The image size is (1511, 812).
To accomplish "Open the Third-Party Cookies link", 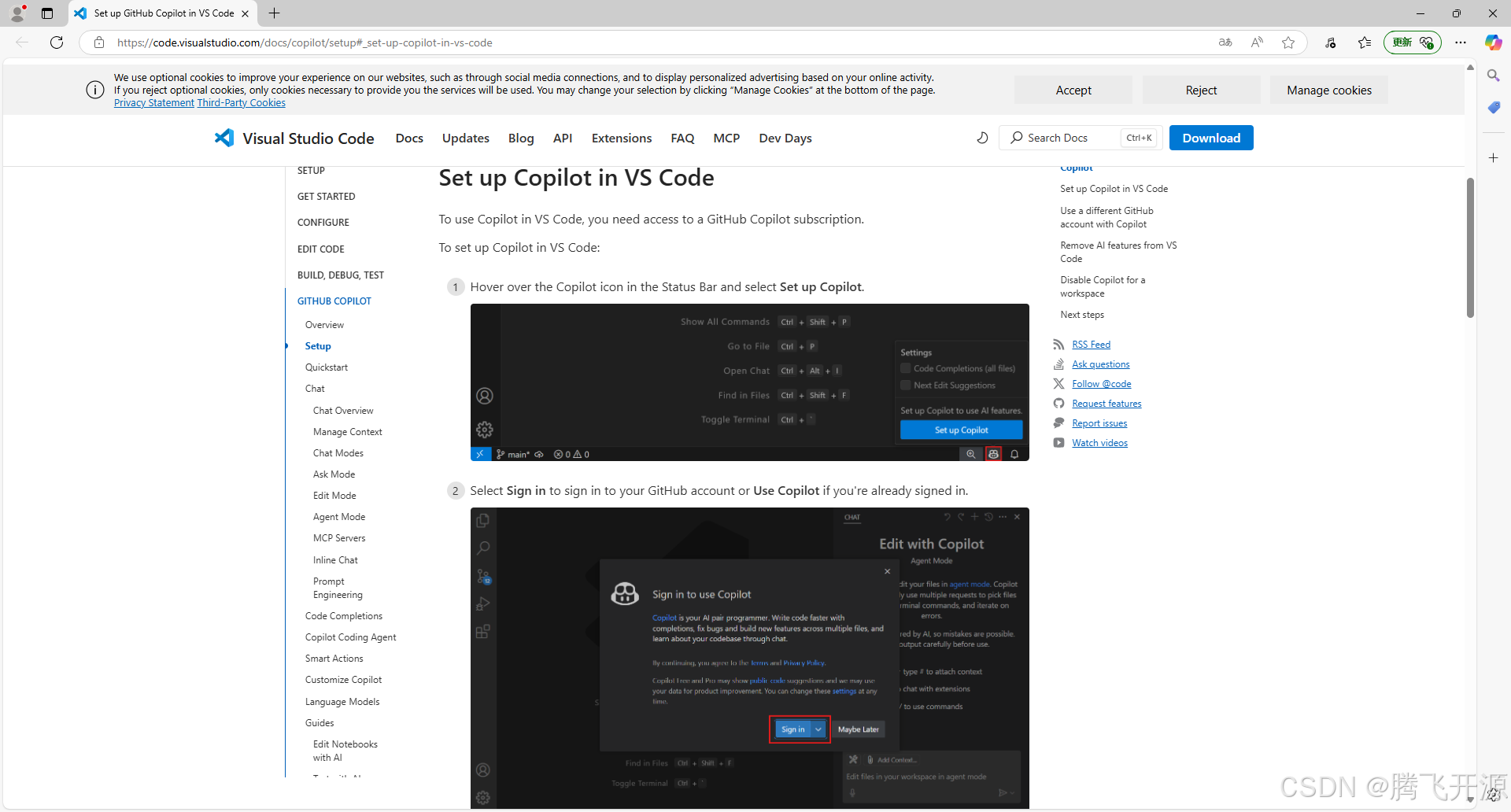I will [x=242, y=103].
